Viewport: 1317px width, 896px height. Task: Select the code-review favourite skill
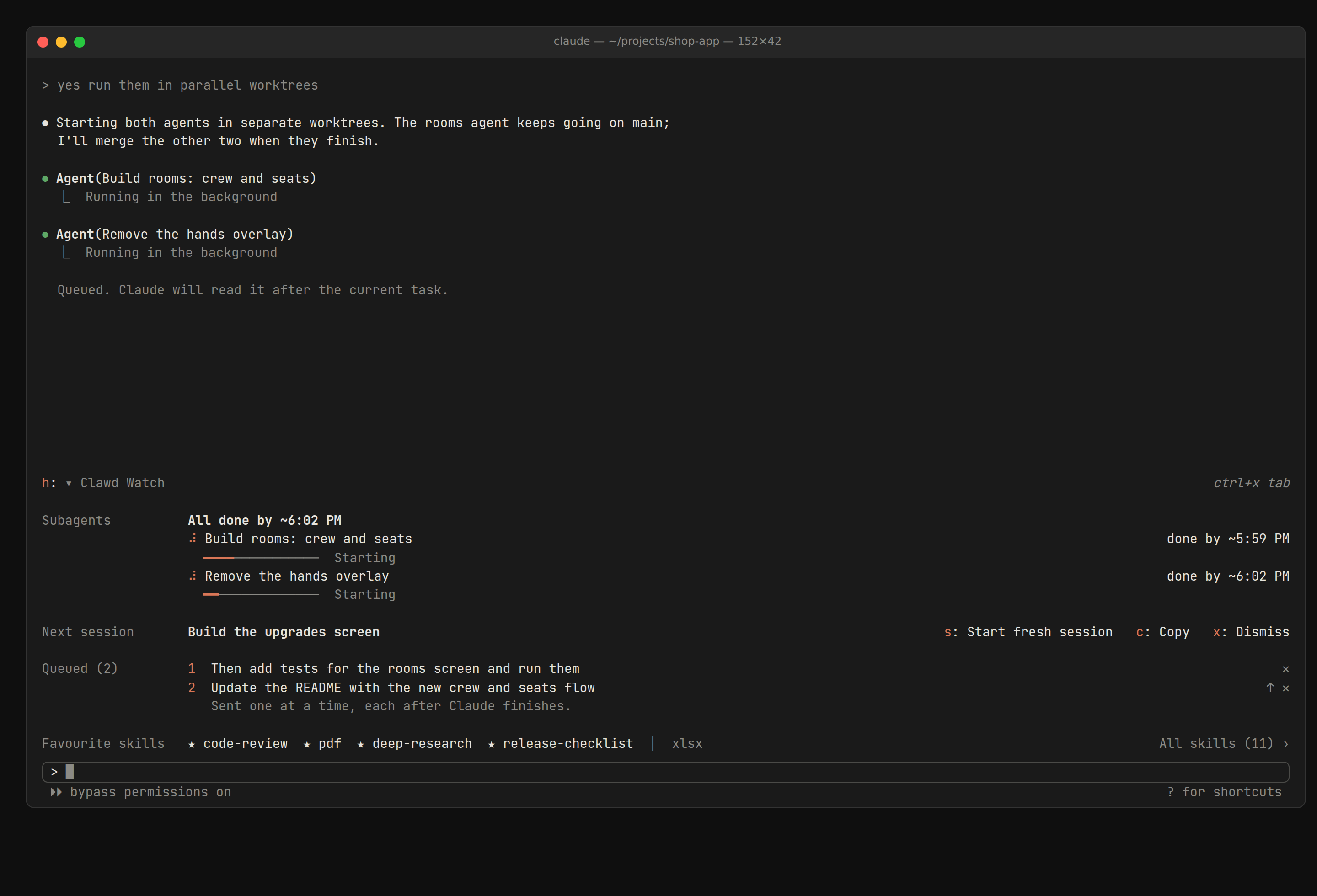pos(238,744)
